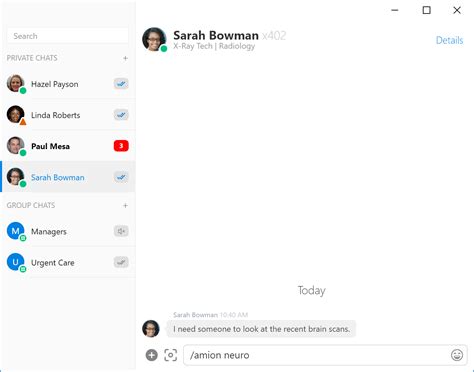Screen dimensions: 474x372
Task: Click the X-Ray Tech | Radiology subtitle
Action: pos(214,46)
